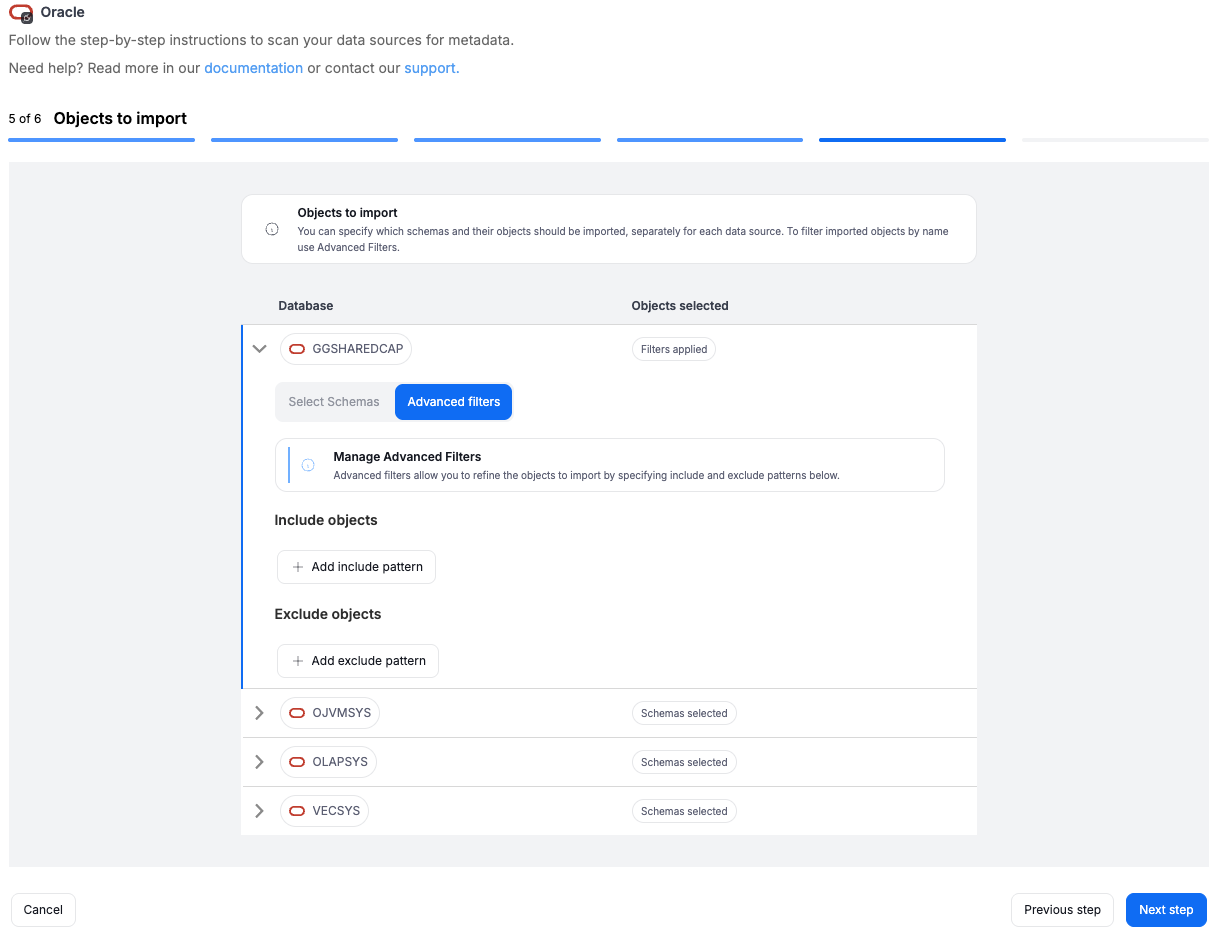The image size is (1216, 934).
Task: Open the support link
Action: pos(432,68)
